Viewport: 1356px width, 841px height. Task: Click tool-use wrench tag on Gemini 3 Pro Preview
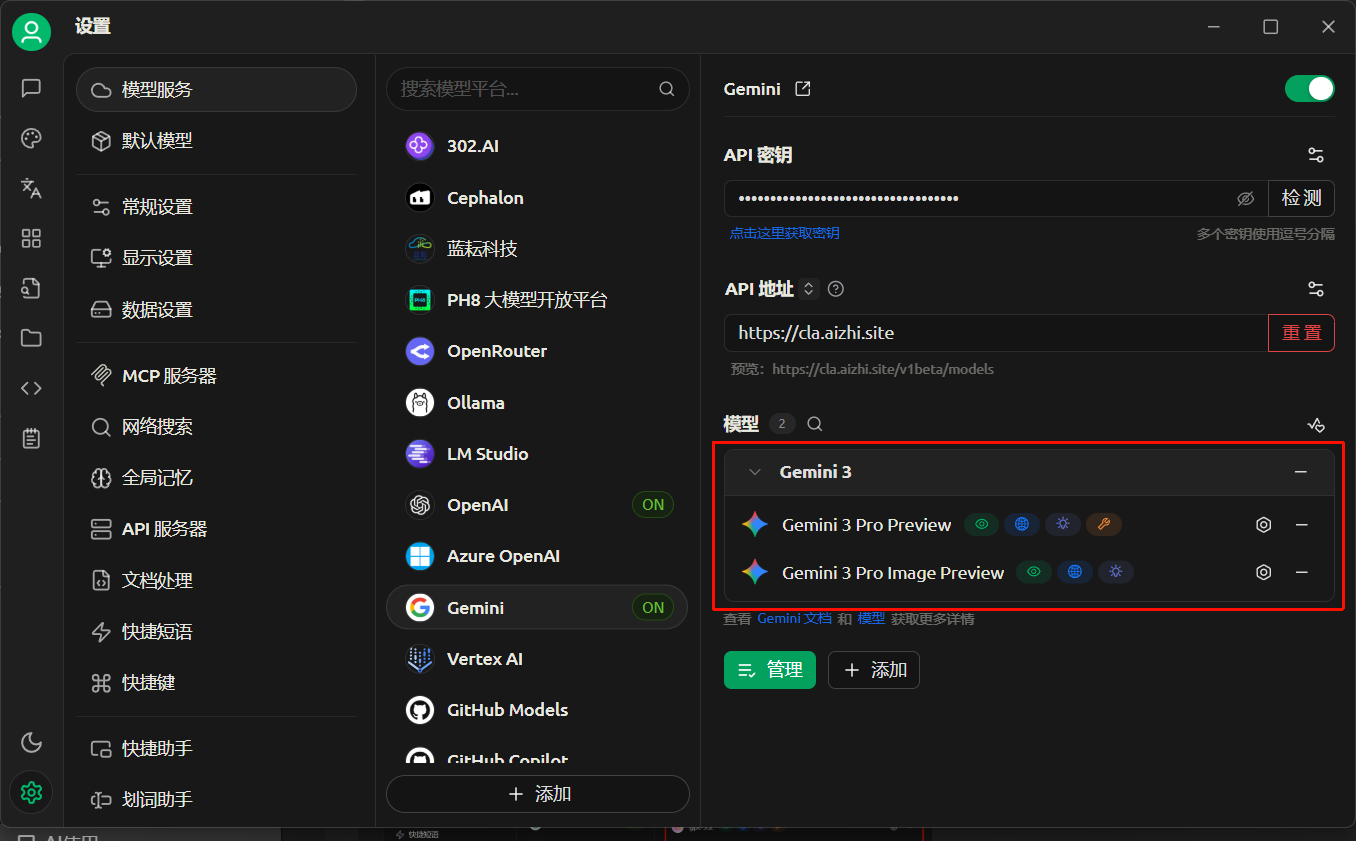tap(1104, 524)
